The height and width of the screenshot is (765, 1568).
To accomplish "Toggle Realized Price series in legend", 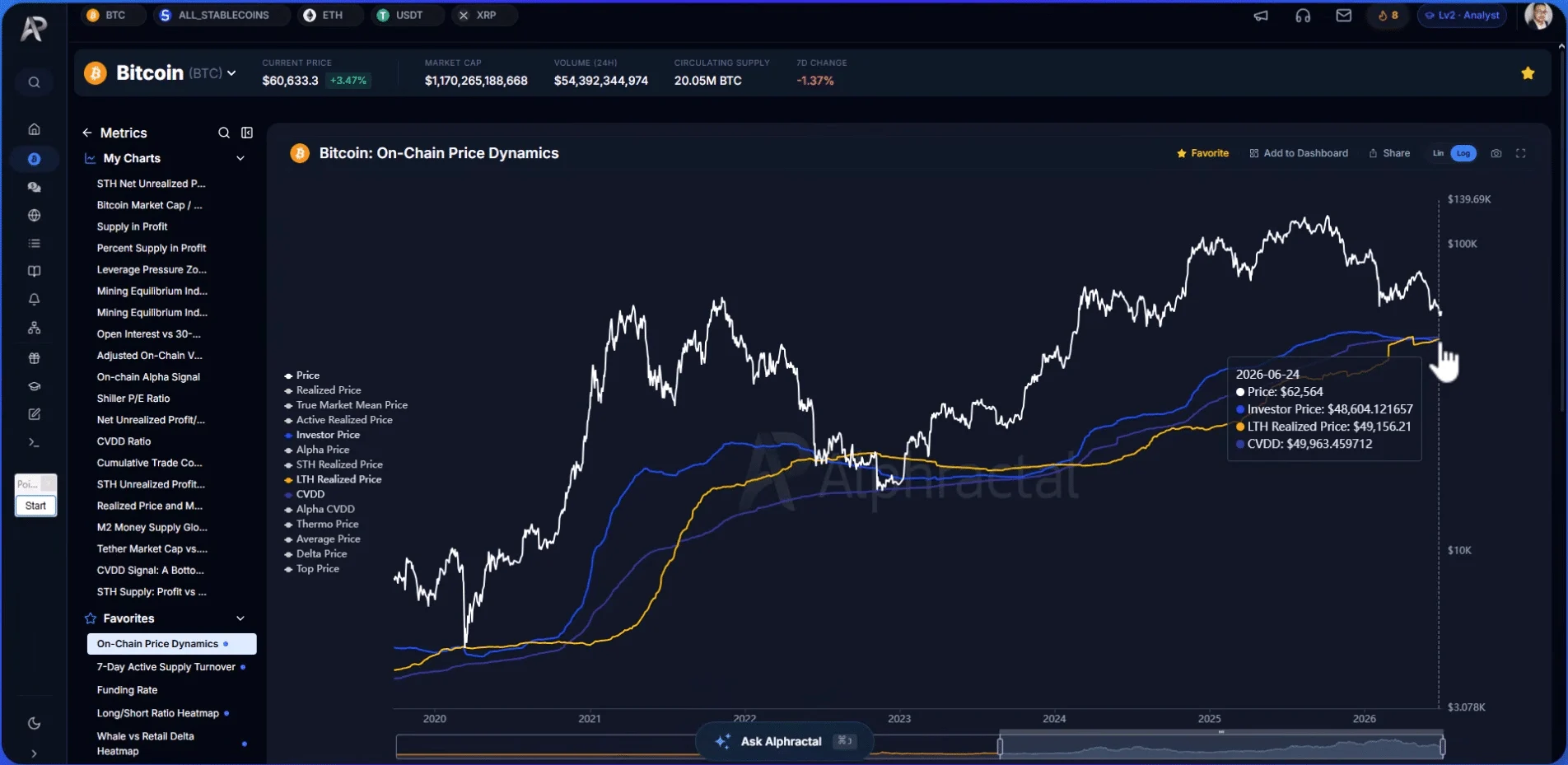I will [x=323, y=390].
